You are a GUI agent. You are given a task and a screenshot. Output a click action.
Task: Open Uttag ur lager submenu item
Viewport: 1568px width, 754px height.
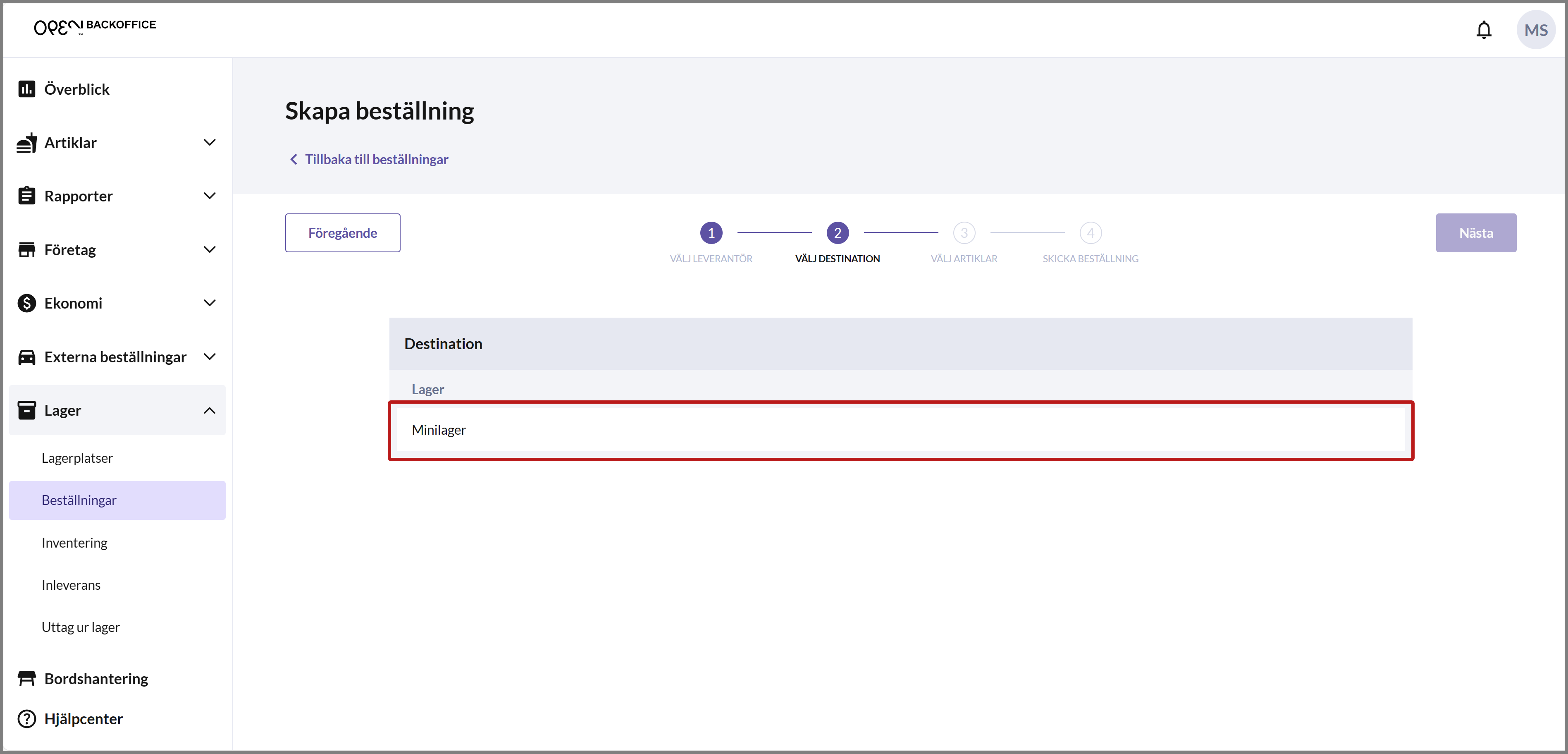(x=117, y=627)
